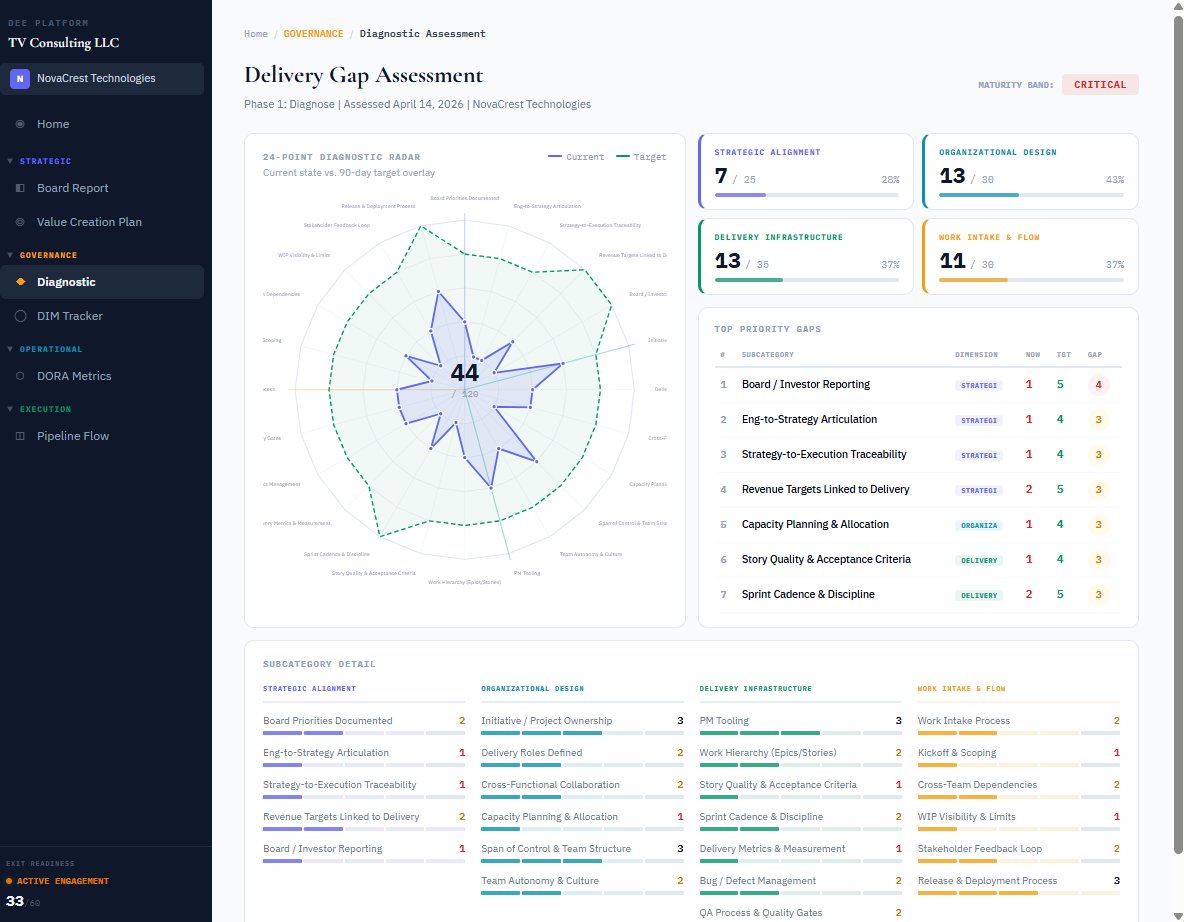
Task: Click Story Quality & Acceptance Criteria gap row
Action: (x=917, y=560)
